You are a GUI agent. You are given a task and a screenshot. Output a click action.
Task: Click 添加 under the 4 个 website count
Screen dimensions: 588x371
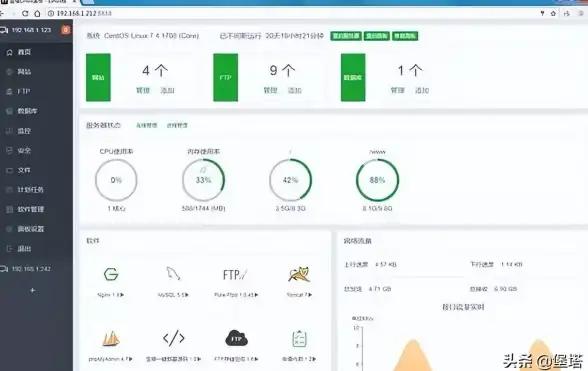pyautogui.click(x=167, y=90)
